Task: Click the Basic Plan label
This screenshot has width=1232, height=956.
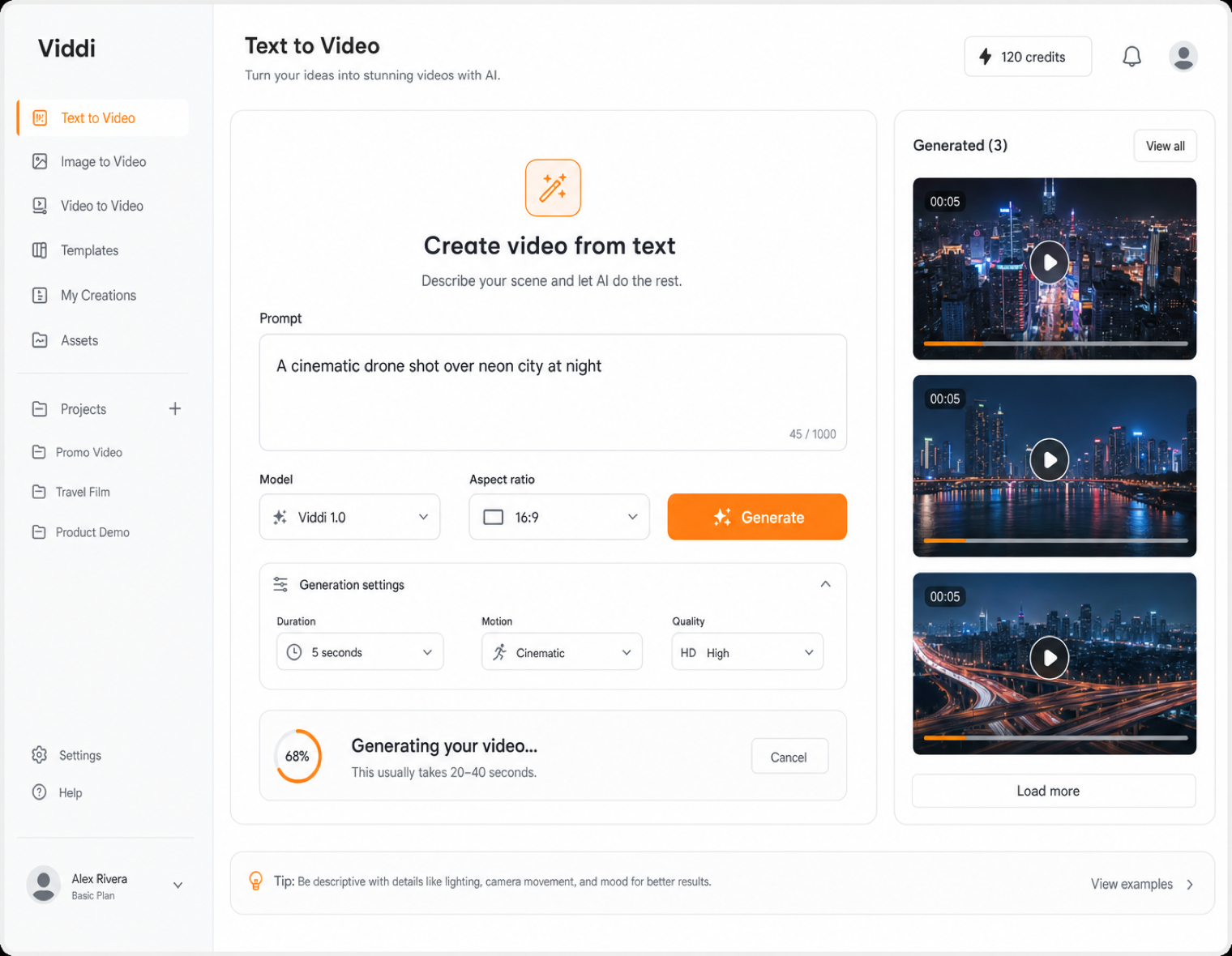Action: pos(93,896)
